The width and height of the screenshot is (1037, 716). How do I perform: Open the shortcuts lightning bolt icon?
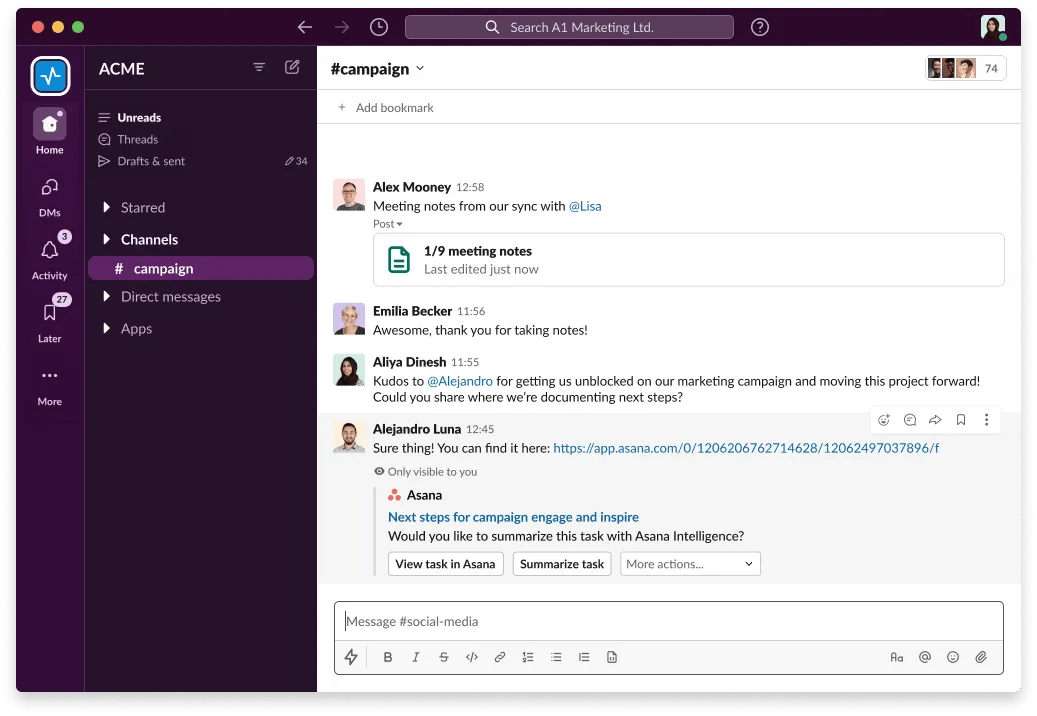pyautogui.click(x=351, y=657)
